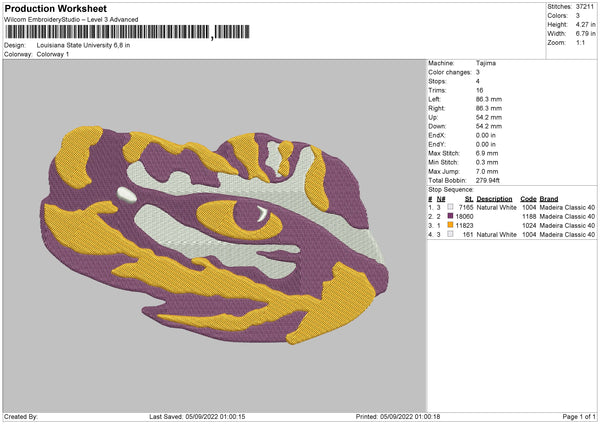This screenshot has height=424, width=600.
Task: Click design name 'Louisiana State University 6,8 in'
Action: (83, 45)
